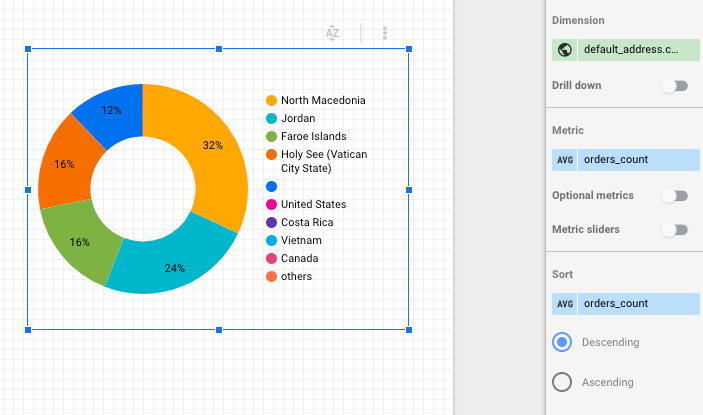
Task: Click the Canada legend color dot
Action: [271, 259]
